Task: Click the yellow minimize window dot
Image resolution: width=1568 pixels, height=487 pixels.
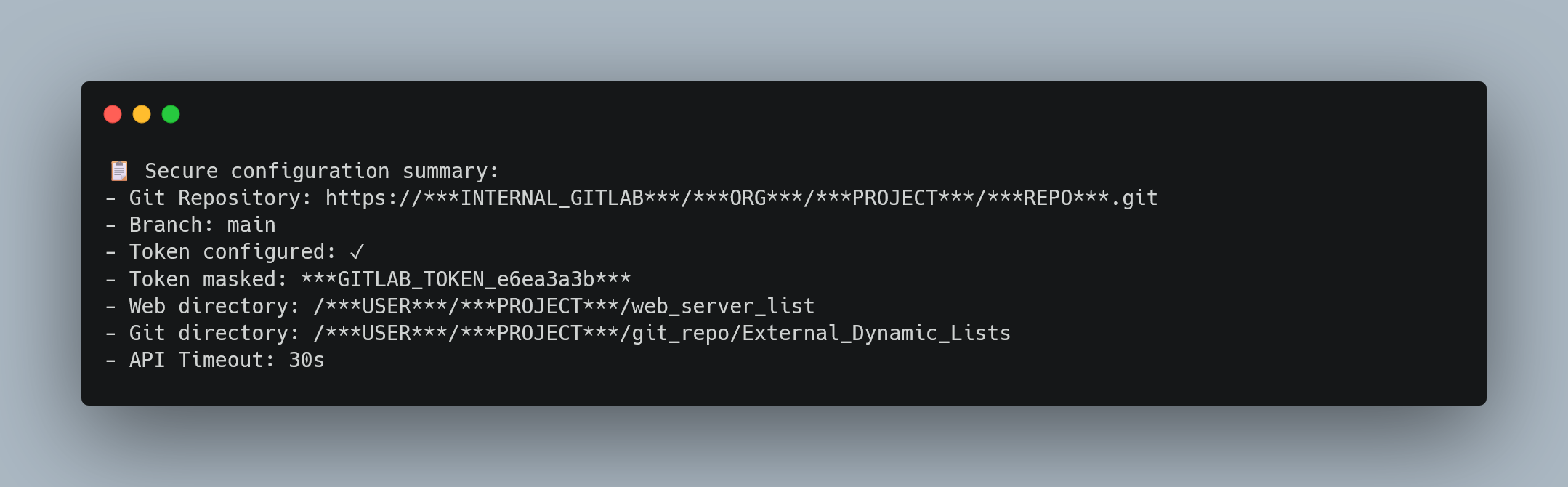Action: point(142,114)
